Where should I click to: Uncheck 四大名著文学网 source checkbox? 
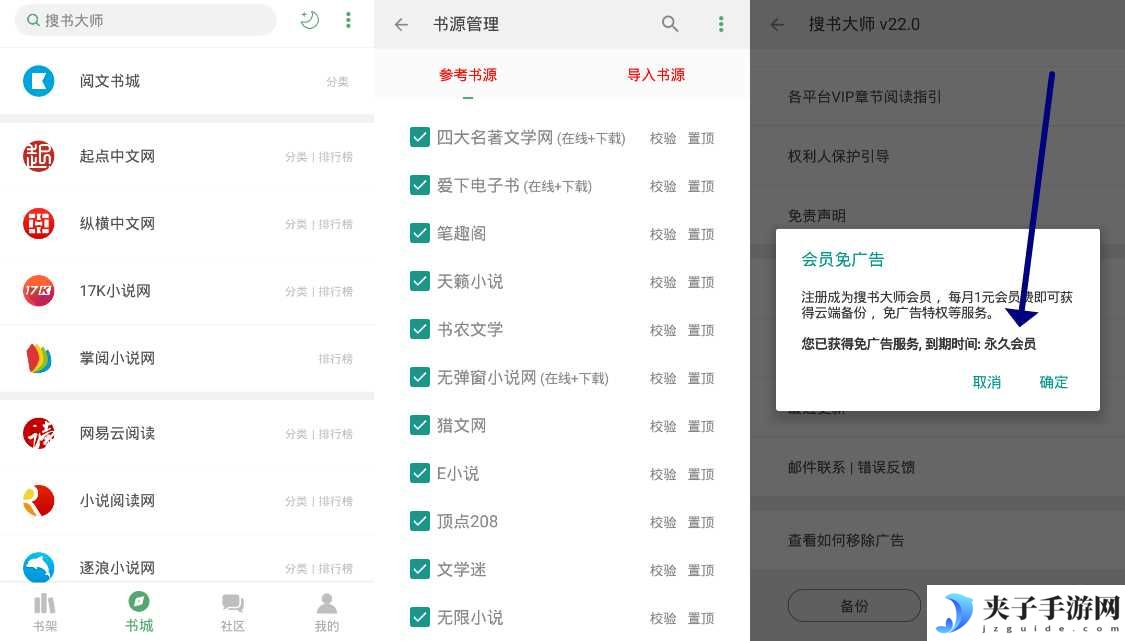(420, 137)
